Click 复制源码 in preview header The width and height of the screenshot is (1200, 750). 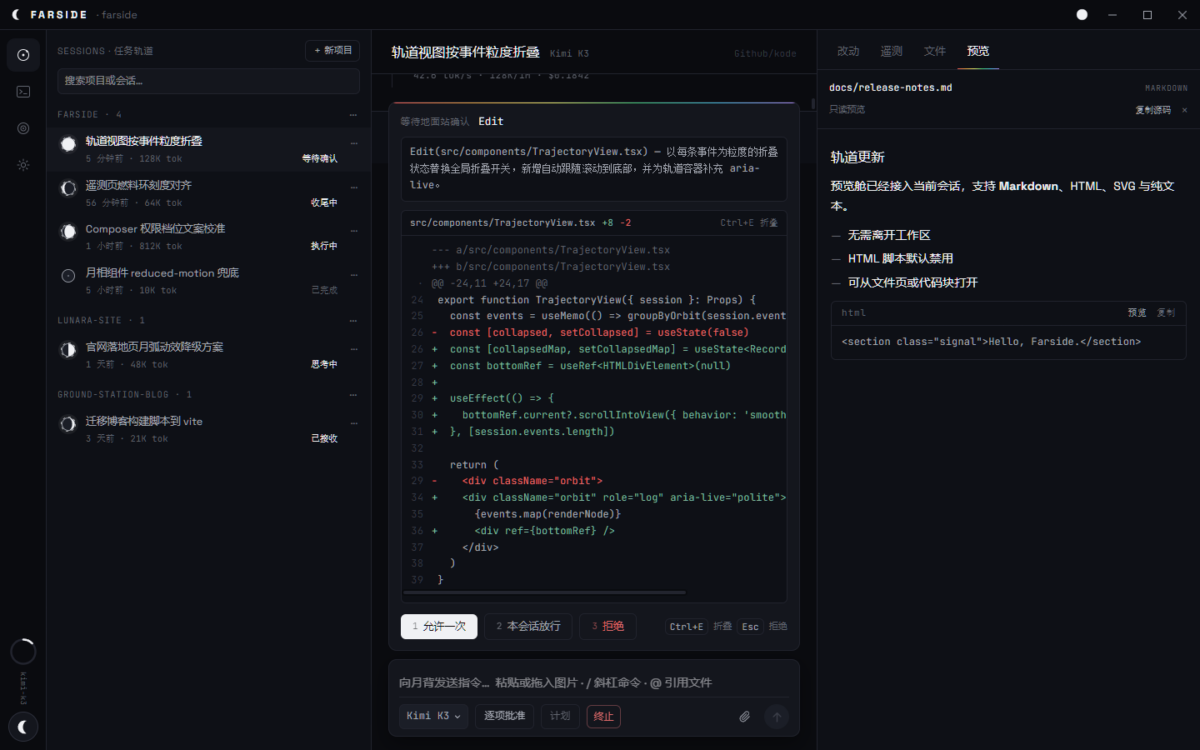1152,110
